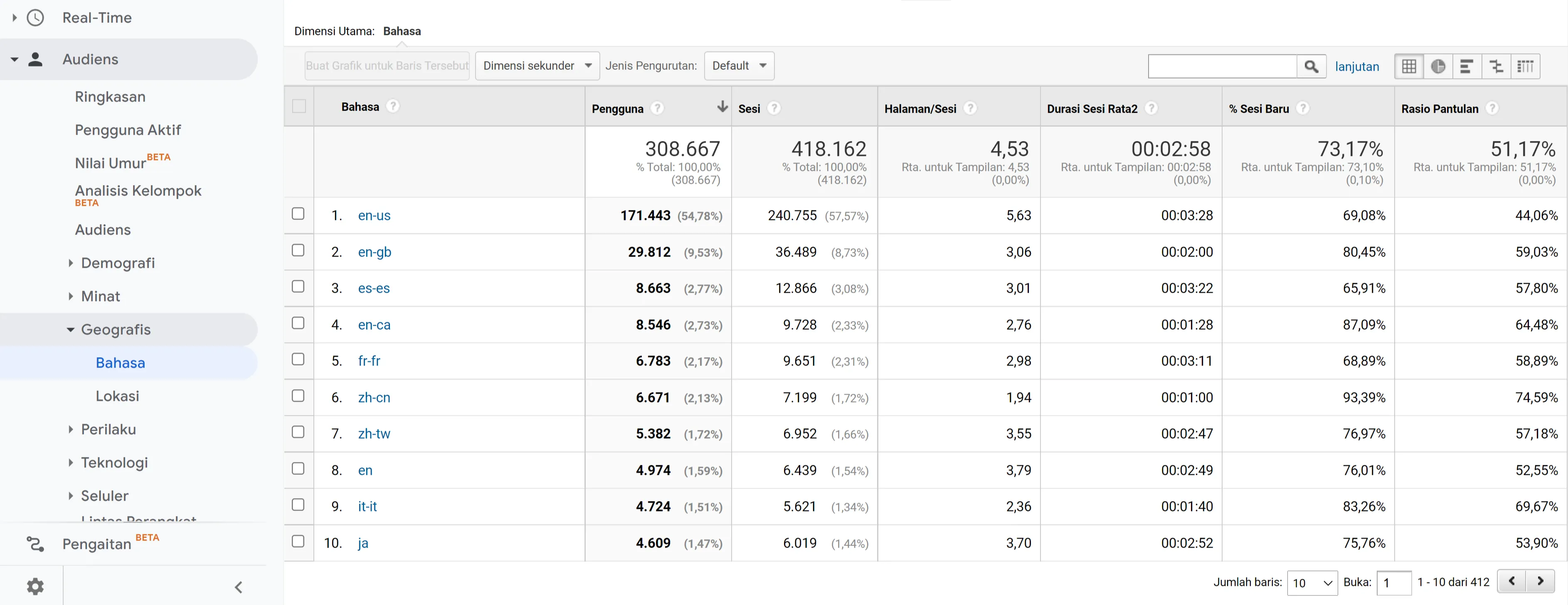This screenshot has height=605, width=1568.
Task: Select Bahasa in the sidebar
Action: (x=121, y=363)
